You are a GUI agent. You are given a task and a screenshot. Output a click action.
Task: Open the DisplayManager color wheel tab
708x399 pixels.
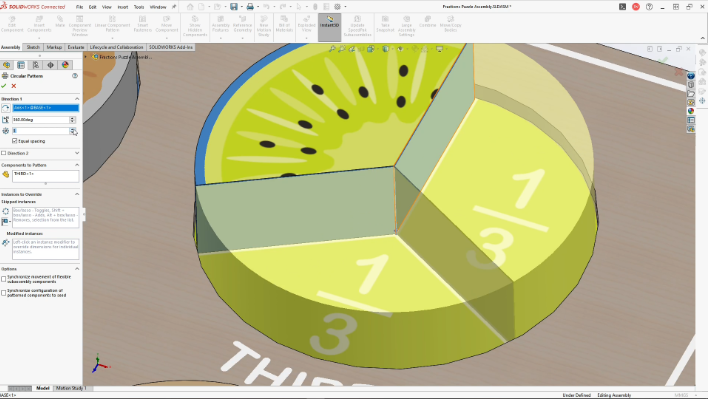65,65
